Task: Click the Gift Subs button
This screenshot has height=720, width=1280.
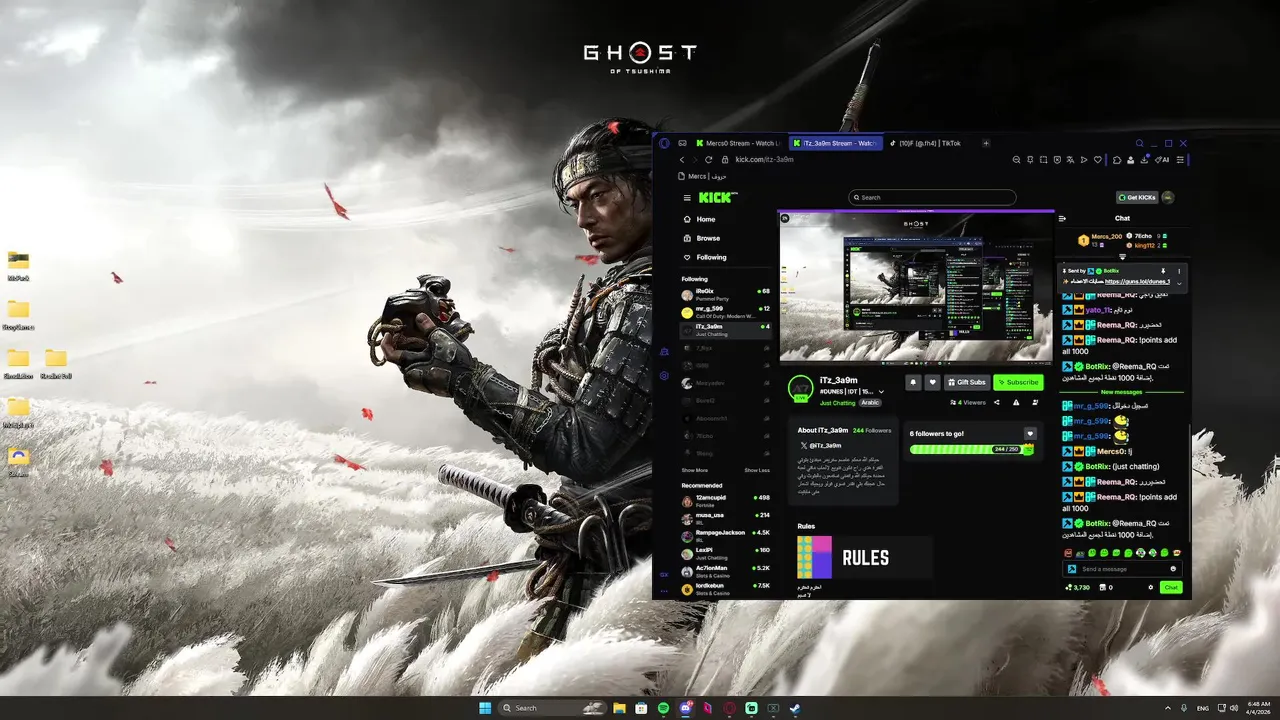Action: click(x=966, y=382)
